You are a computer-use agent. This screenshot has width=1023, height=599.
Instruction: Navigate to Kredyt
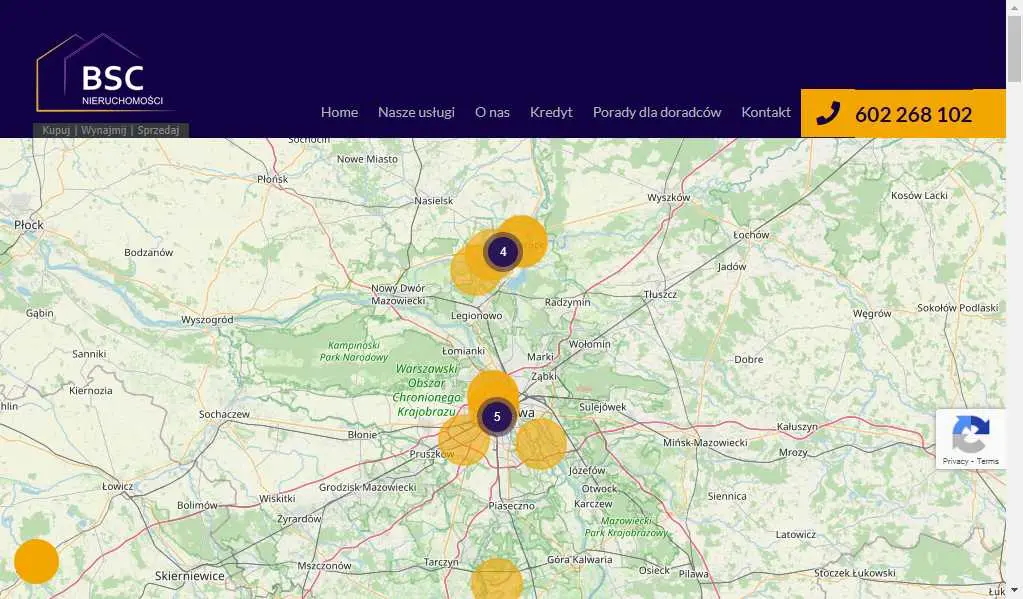tap(551, 112)
